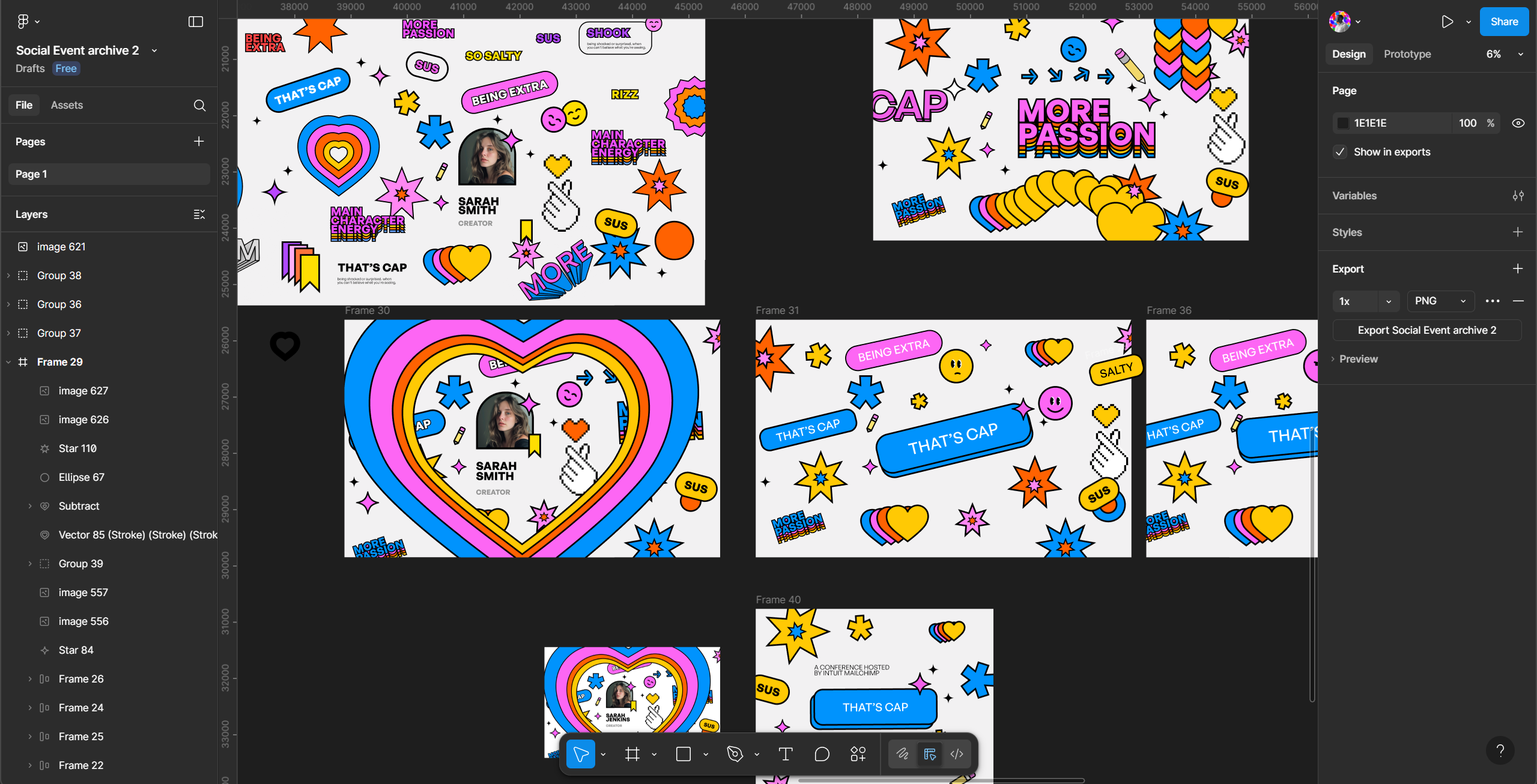Select the Frame tool in bottom toolbar
The height and width of the screenshot is (784, 1537).
(x=632, y=754)
